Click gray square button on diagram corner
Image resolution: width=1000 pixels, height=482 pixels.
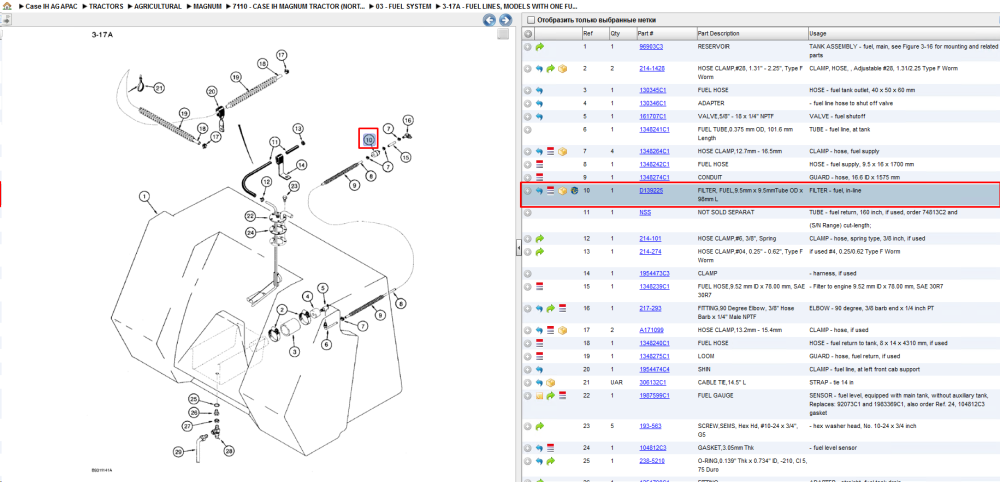(503, 34)
